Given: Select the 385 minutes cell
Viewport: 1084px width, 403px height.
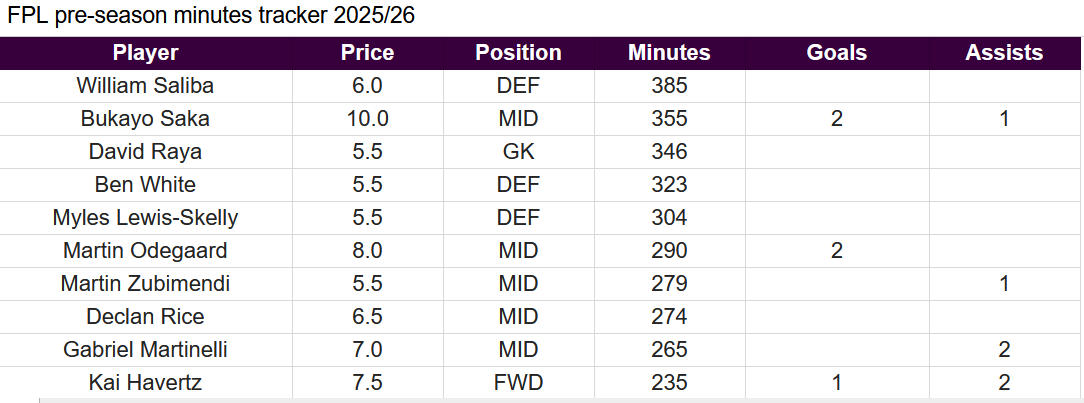Looking at the screenshot, I should (x=669, y=86).
